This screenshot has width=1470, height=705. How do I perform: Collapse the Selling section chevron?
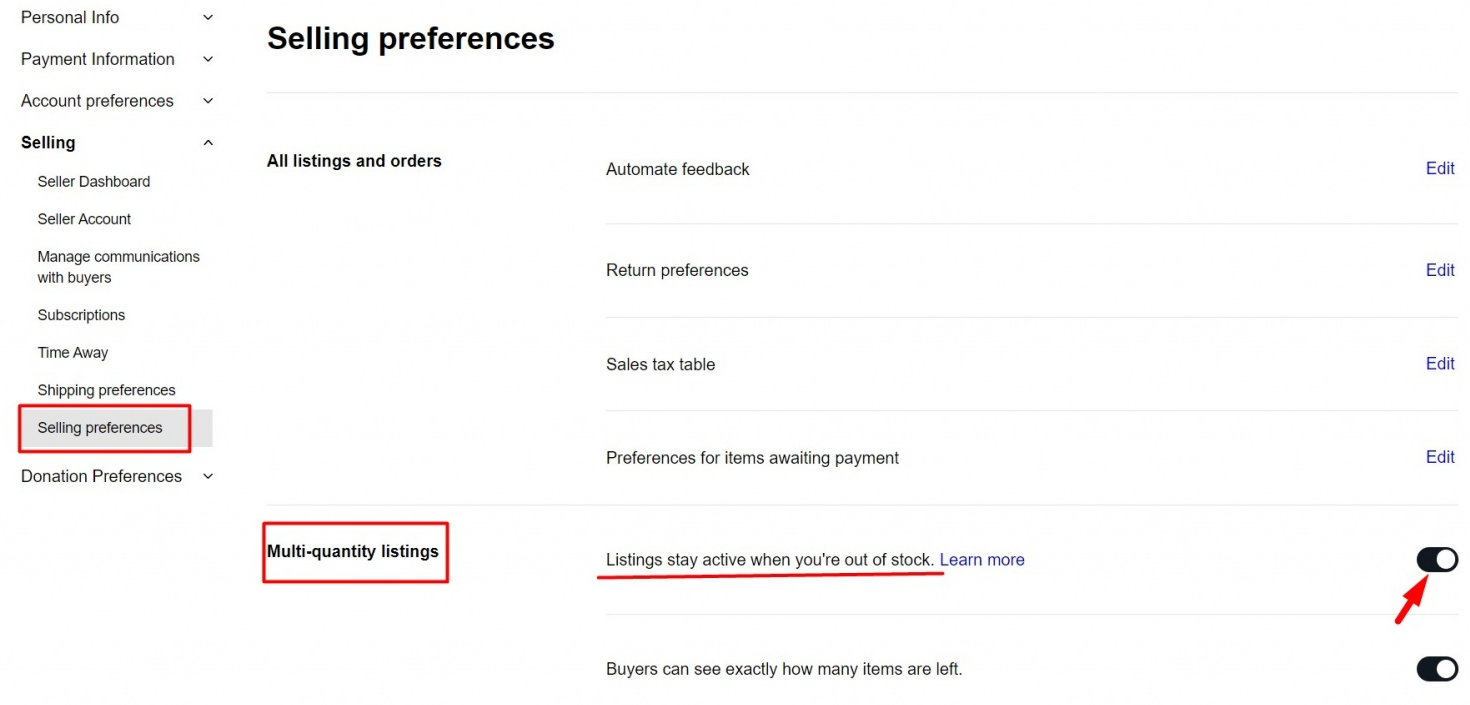click(x=208, y=143)
